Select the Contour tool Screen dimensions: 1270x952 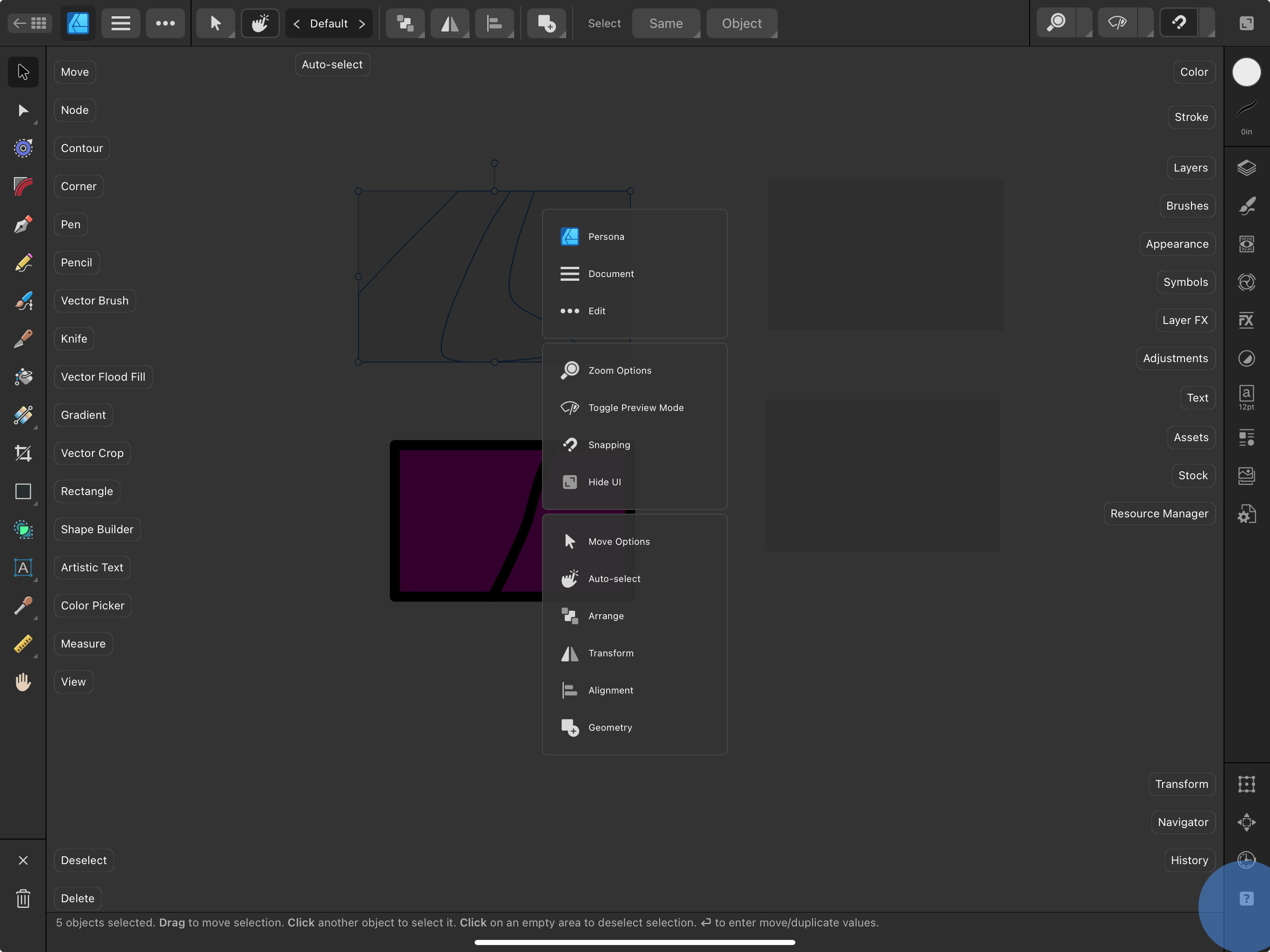[23, 148]
